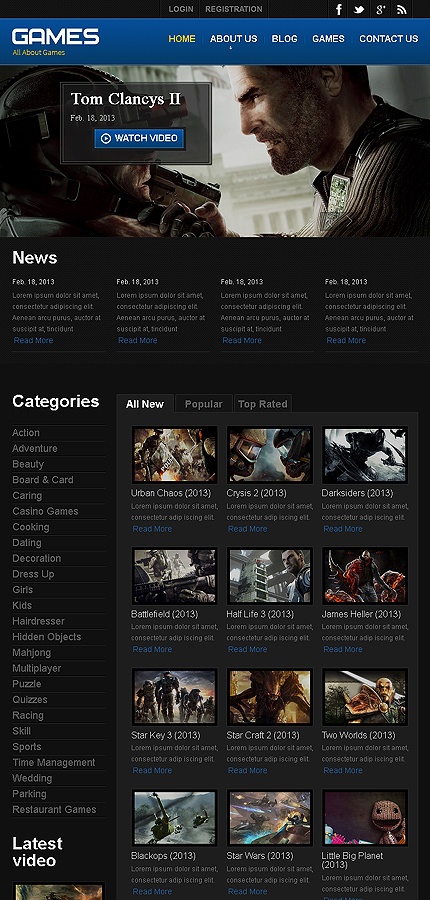Select the Adventure category

coord(35,448)
